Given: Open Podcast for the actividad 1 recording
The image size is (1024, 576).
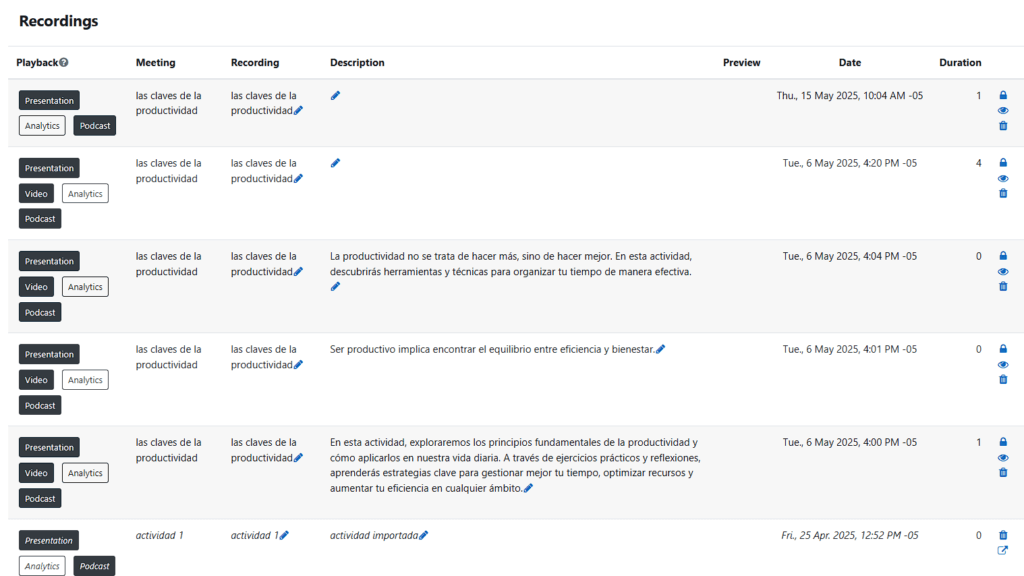Looking at the screenshot, I should (94, 566).
